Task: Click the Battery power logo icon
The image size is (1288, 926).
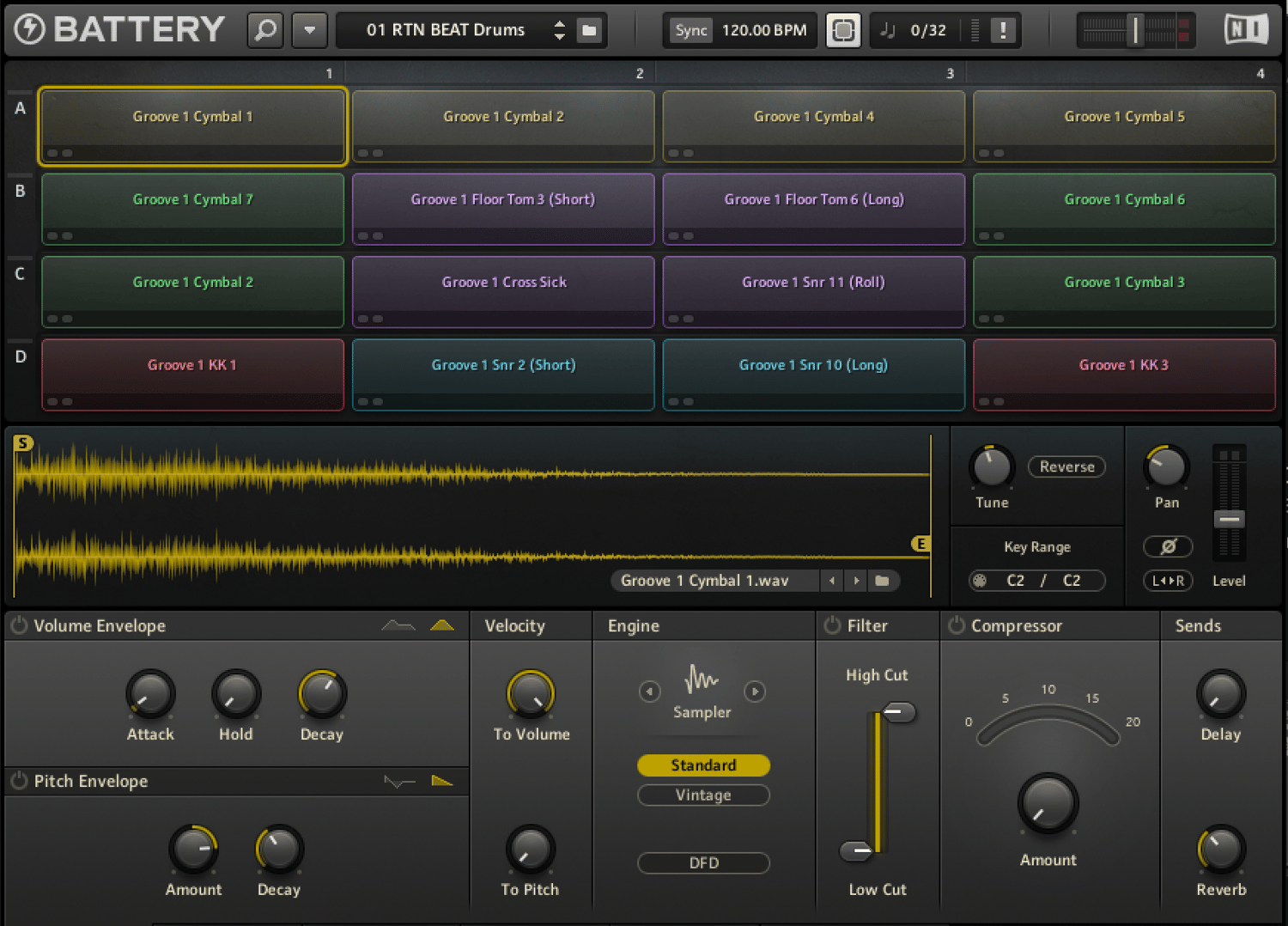Action: click(x=30, y=29)
